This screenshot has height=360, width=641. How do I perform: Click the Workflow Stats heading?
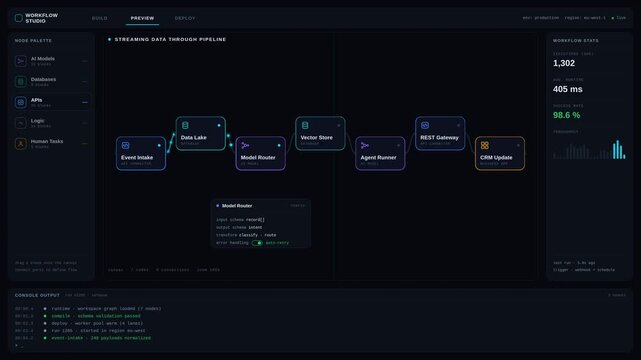[576, 41]
